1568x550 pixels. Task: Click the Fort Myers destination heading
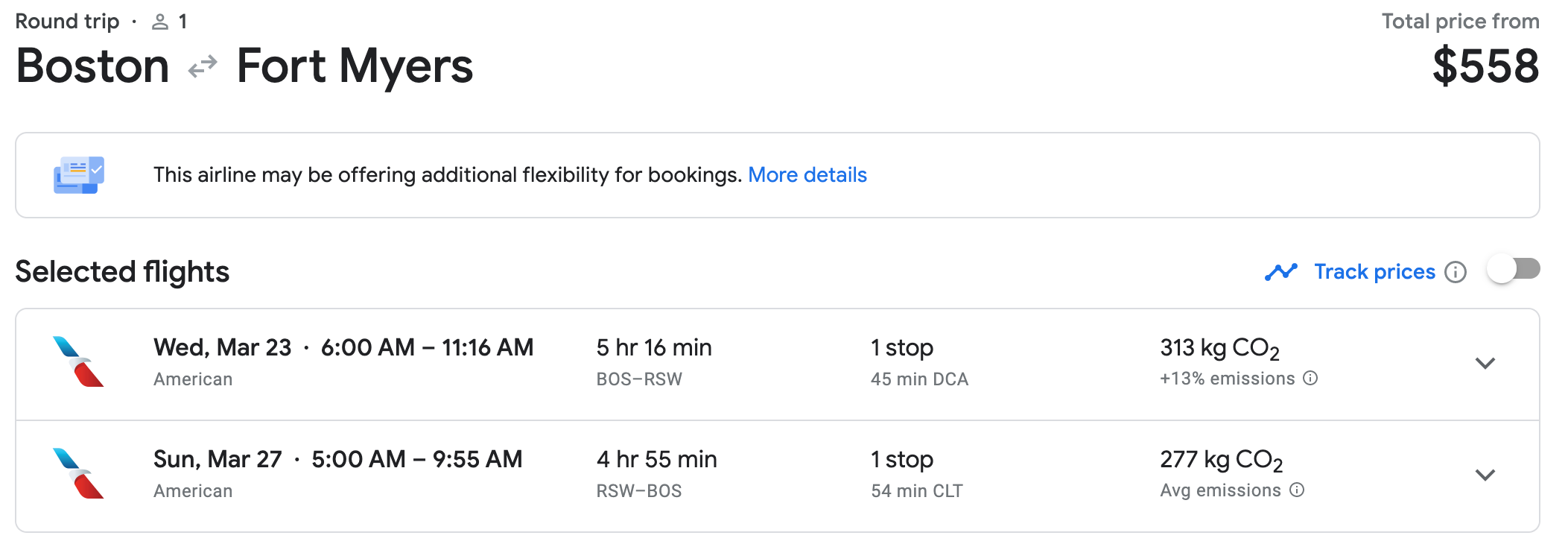click(355, 66)
